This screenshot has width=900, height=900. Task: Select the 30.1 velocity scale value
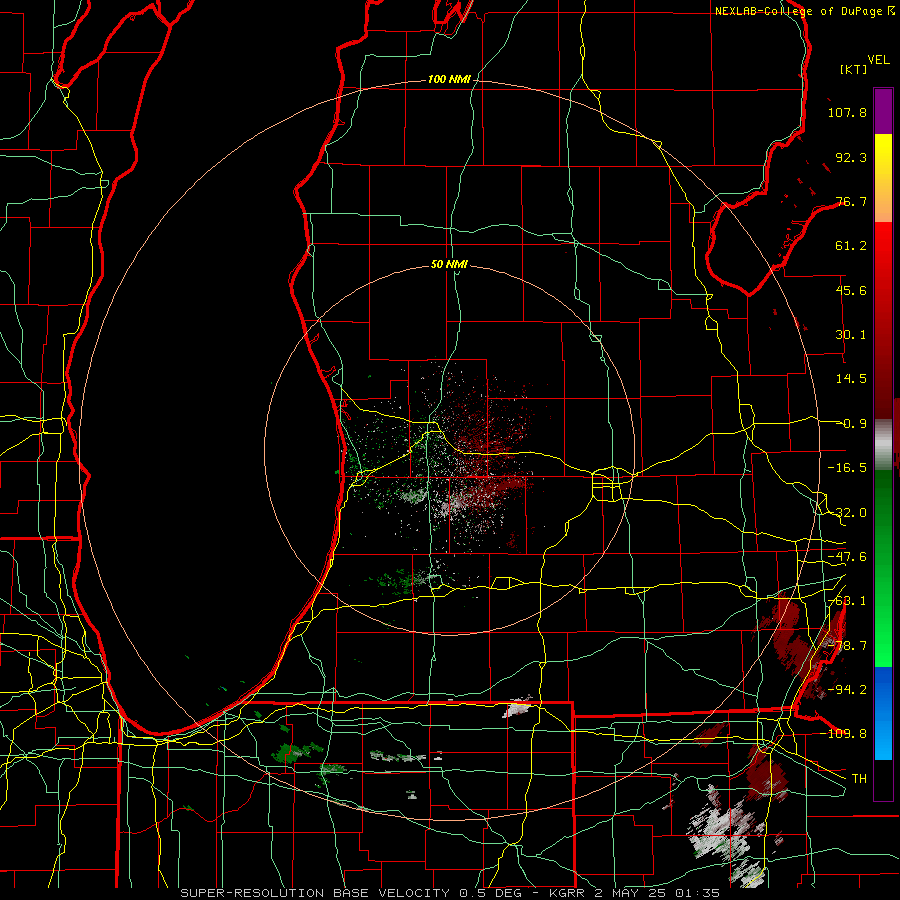point(851,335)
